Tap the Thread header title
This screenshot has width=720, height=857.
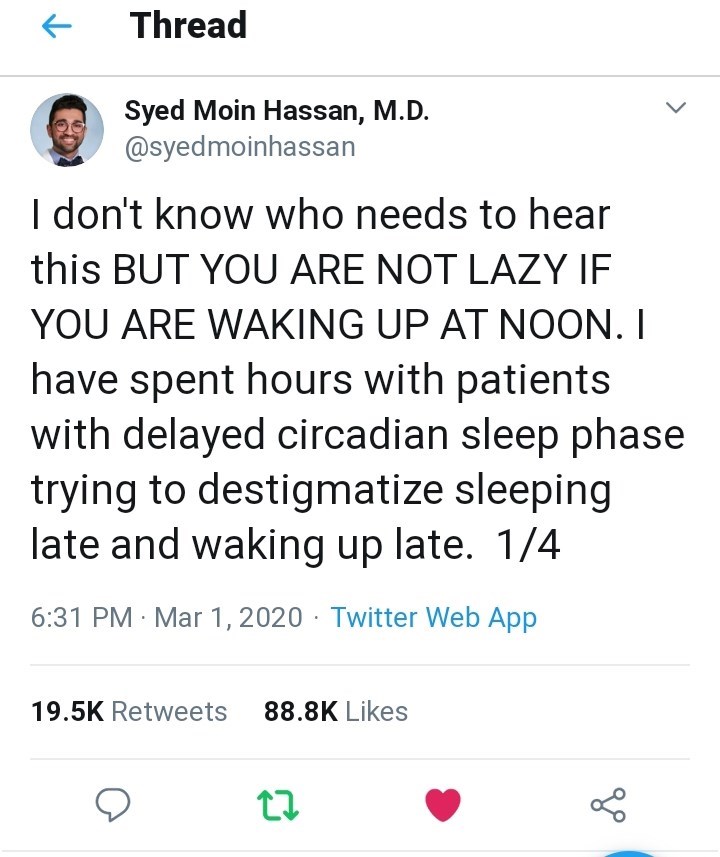tap(188, 26)
